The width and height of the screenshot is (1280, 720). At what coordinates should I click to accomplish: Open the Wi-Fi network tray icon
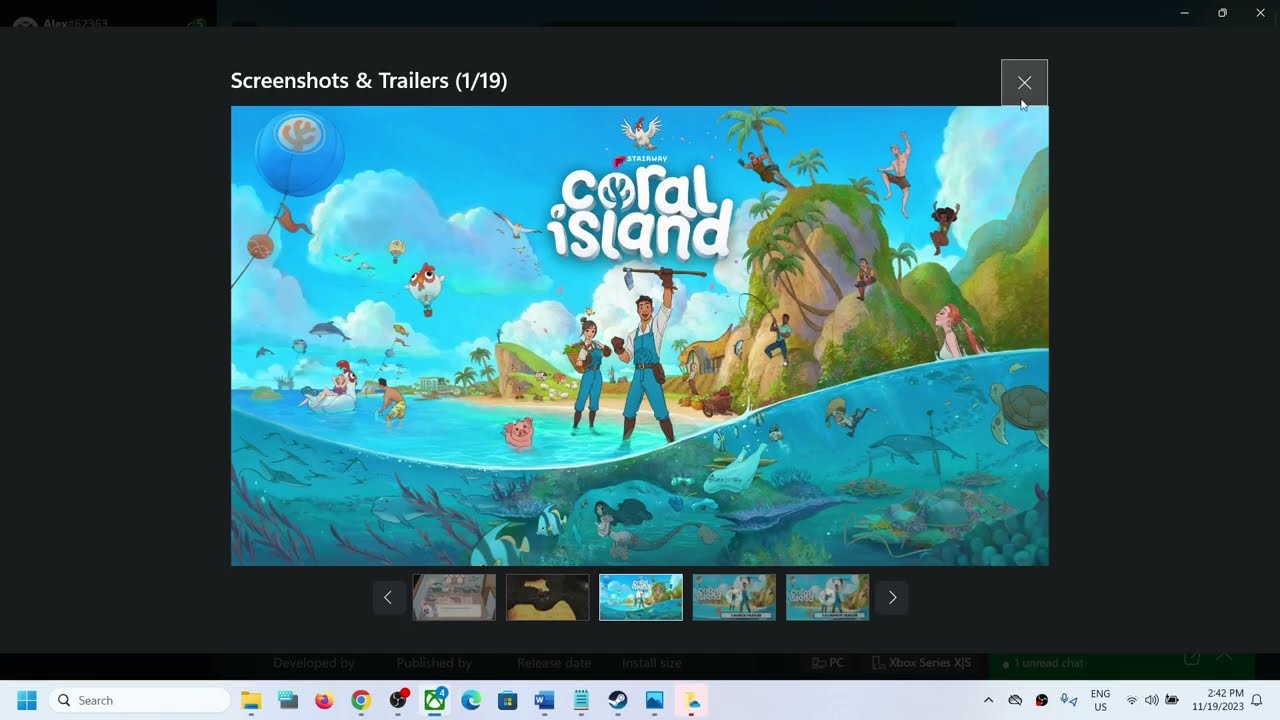click(1132, 700)
